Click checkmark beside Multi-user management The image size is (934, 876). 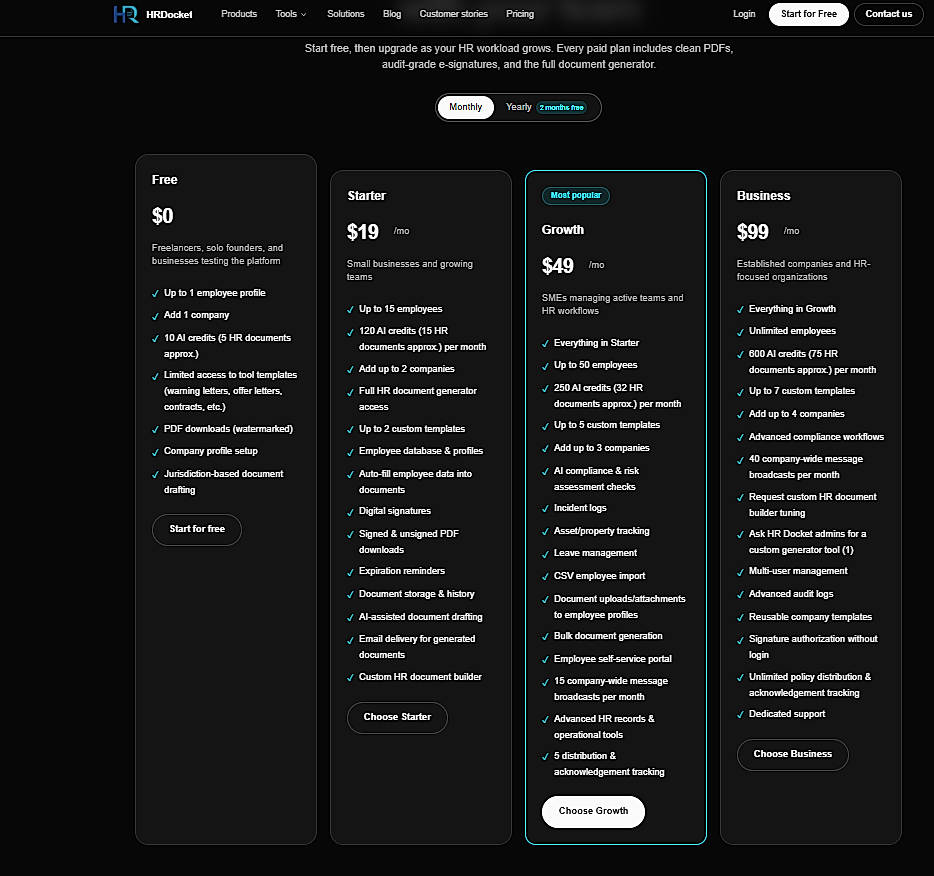tap(740, 572)
